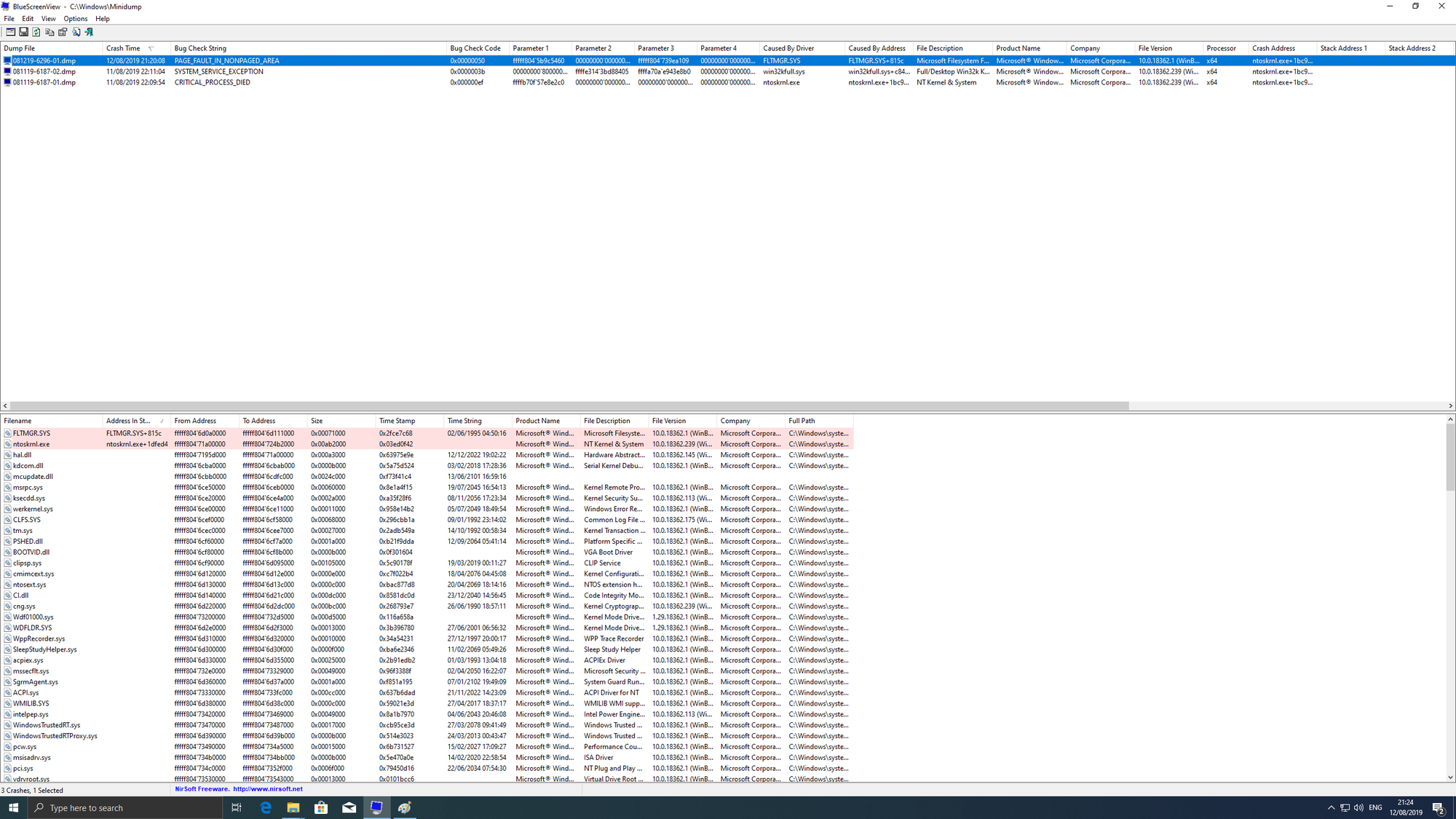The image size is (1456, 819).
Task: Open File Explorer from taskbar
Action: pos(293,807)
